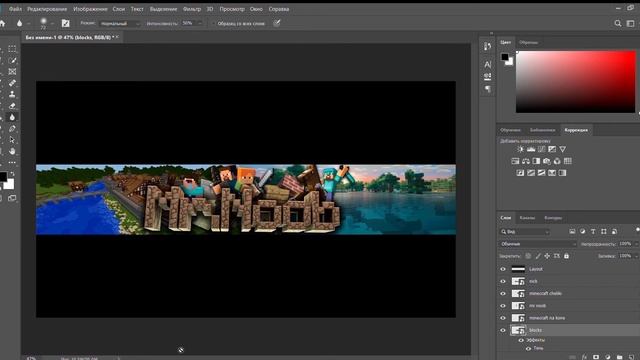The width and height of the screenshot is (640, 360).
Task: Add a Curves adjustment
Action: [x=542, y=149]
